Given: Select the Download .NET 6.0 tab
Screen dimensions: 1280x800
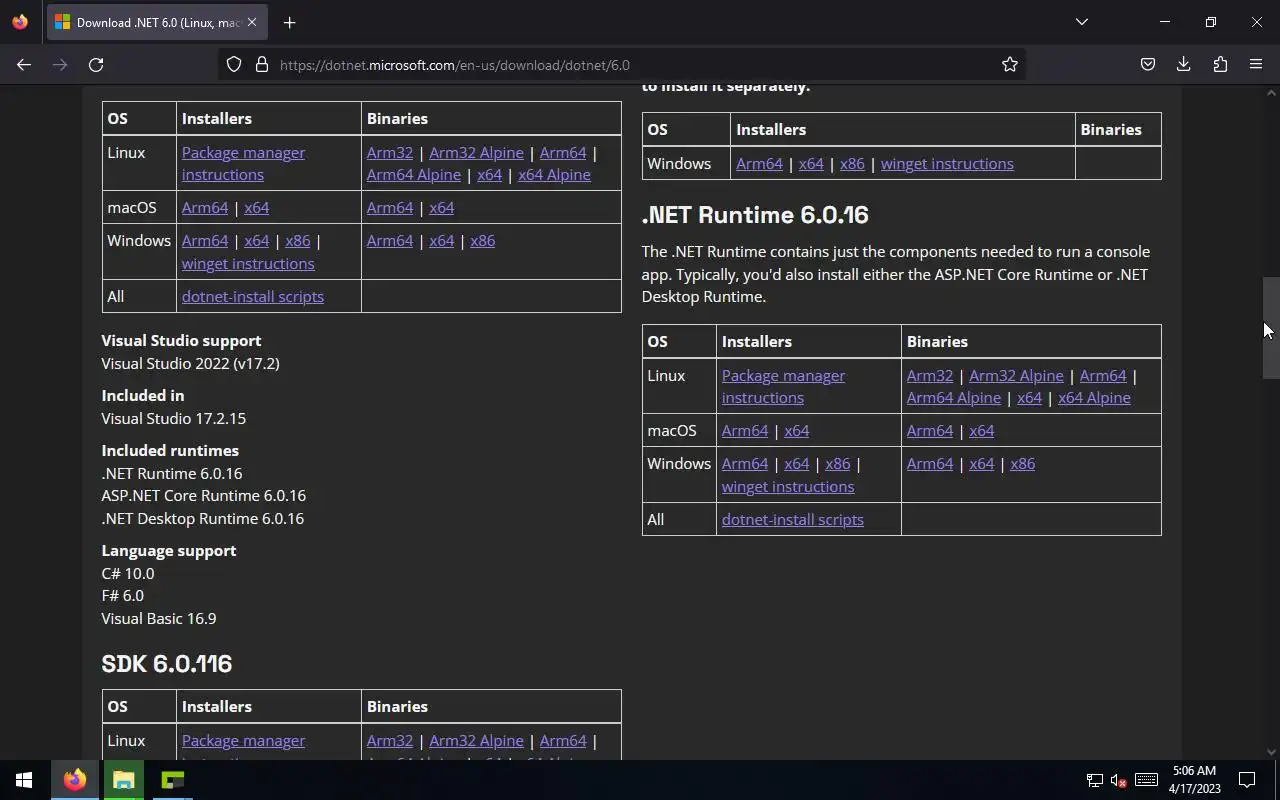Looking at the screenshot, I should tap(157, 22).
